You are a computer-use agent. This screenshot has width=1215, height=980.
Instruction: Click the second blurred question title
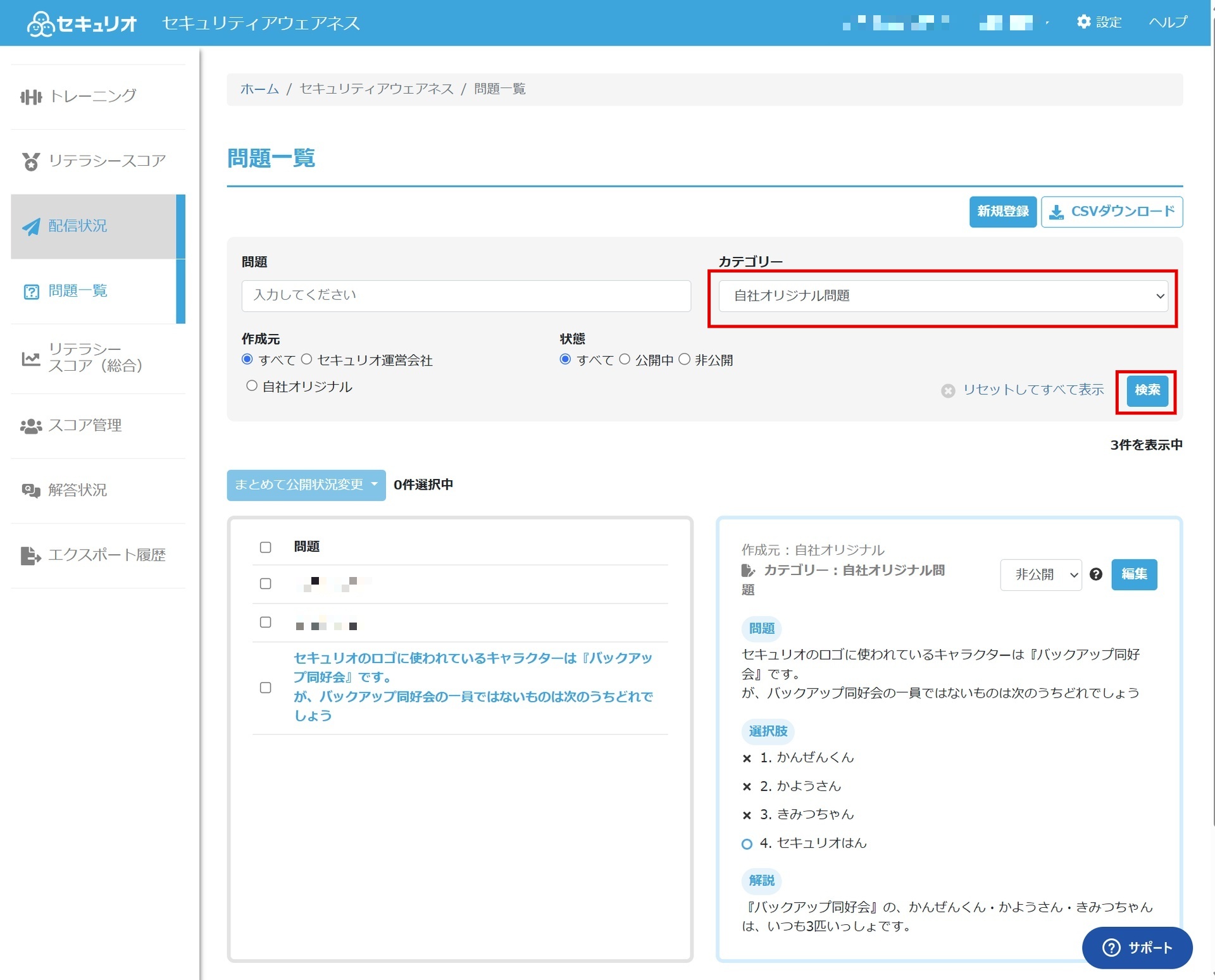pos(327,624)
